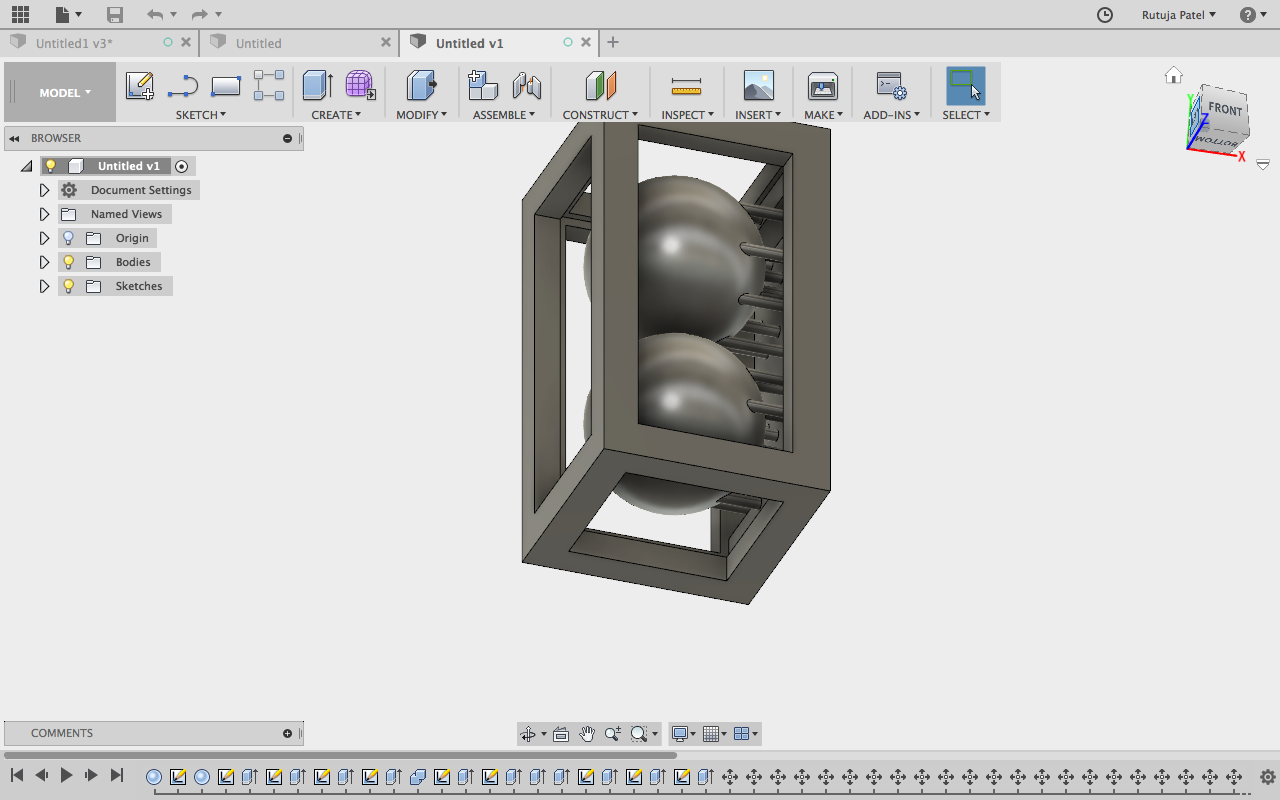Viewport: 1280px width, 800px height.
Task: Open the Measure tool under Inspect
Action: 687,86
